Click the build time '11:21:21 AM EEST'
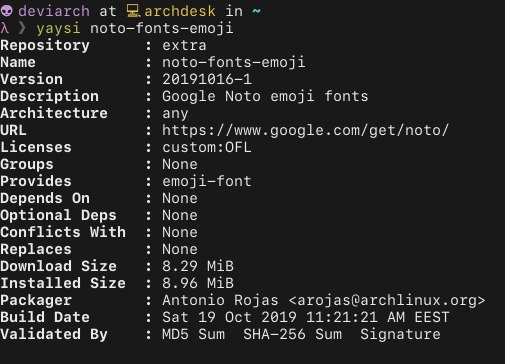The image size is (505, 364). point(378,317)
